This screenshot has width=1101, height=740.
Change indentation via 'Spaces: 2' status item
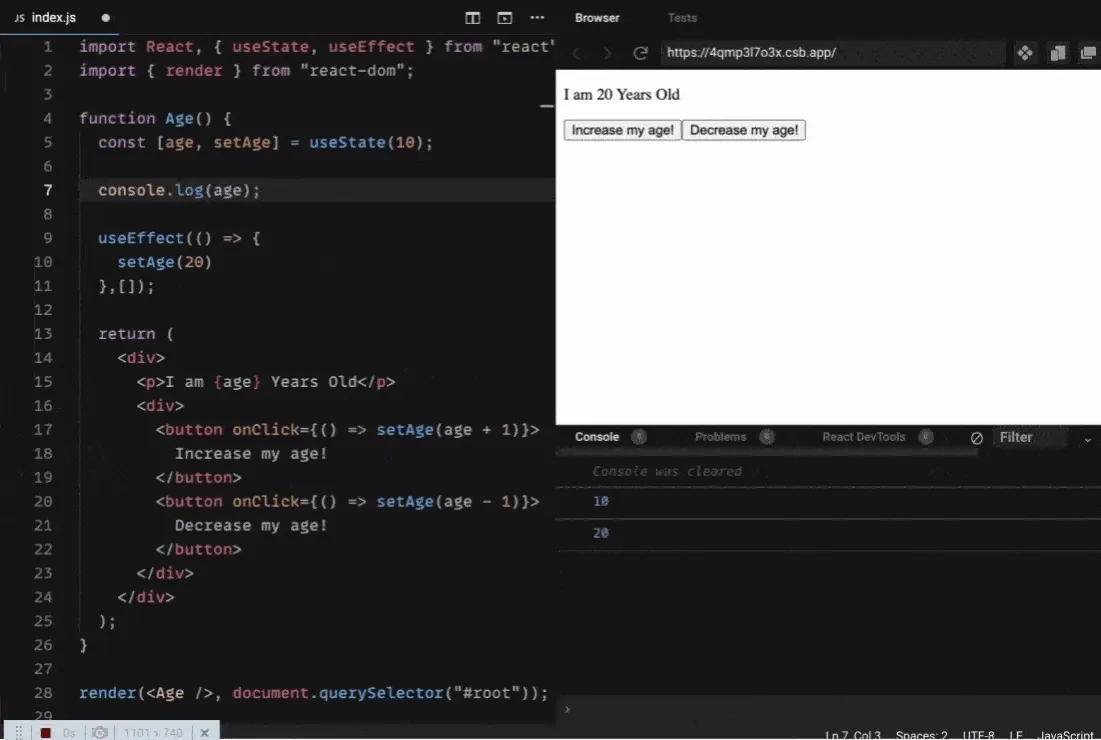(921, 734)
